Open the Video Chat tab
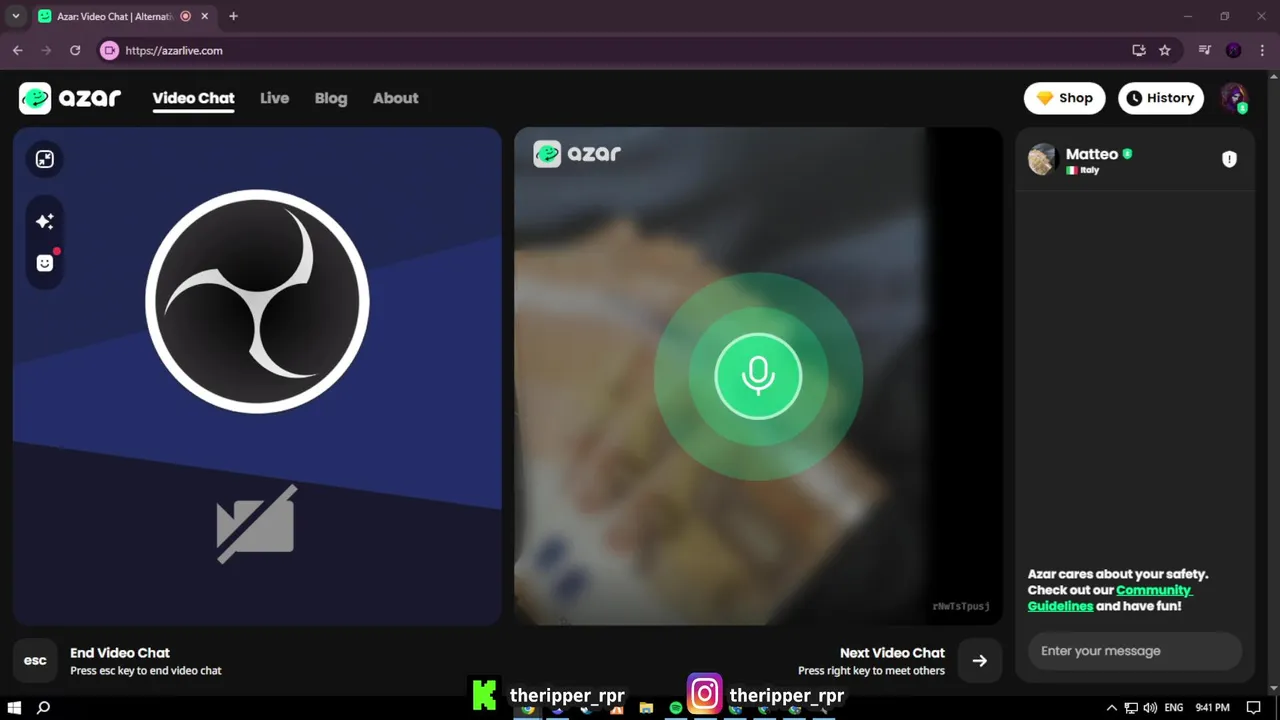This screenshot has width=1280, height=720. click(x=193, y=98)
